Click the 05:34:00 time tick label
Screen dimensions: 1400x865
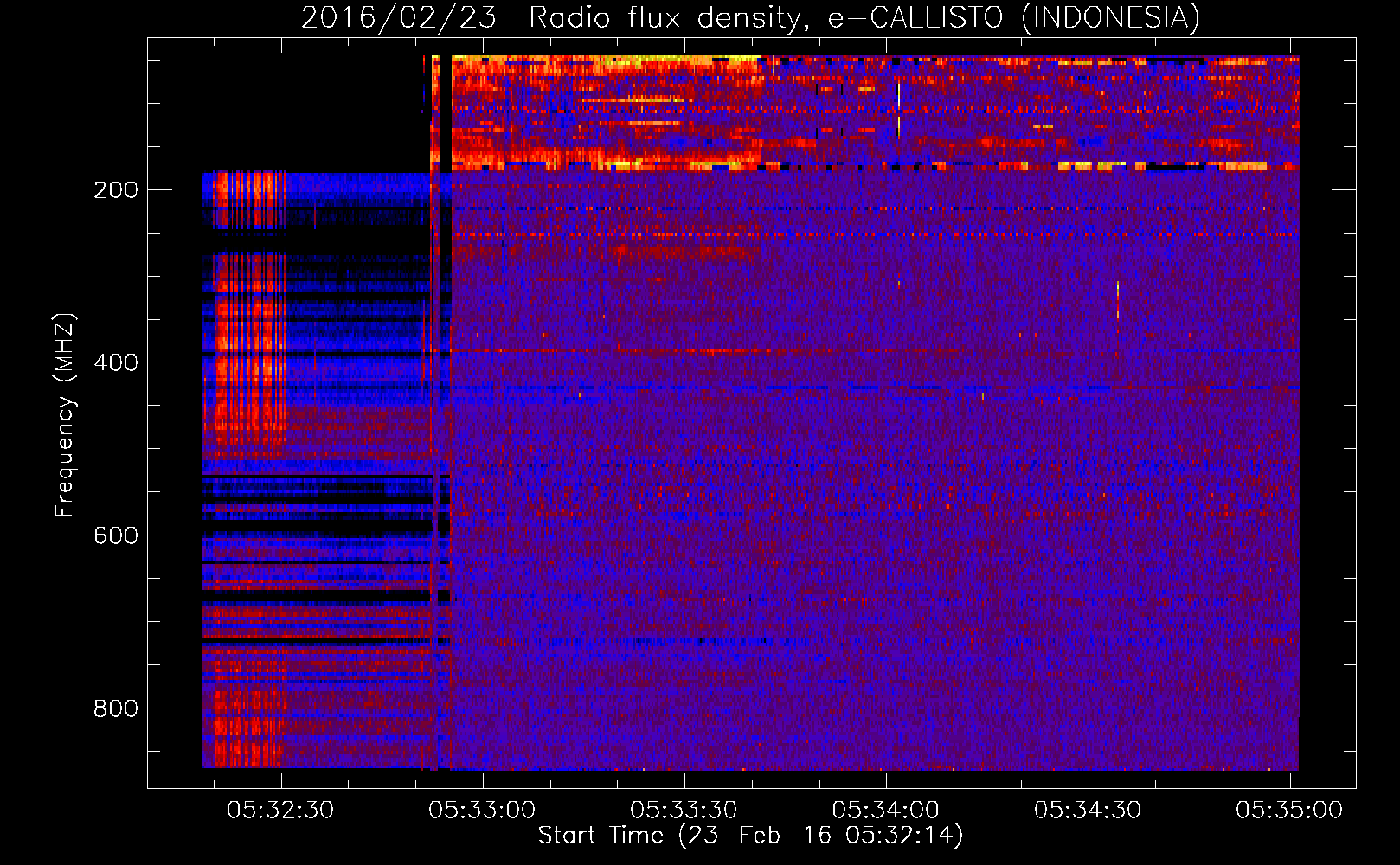pos(885,810)
